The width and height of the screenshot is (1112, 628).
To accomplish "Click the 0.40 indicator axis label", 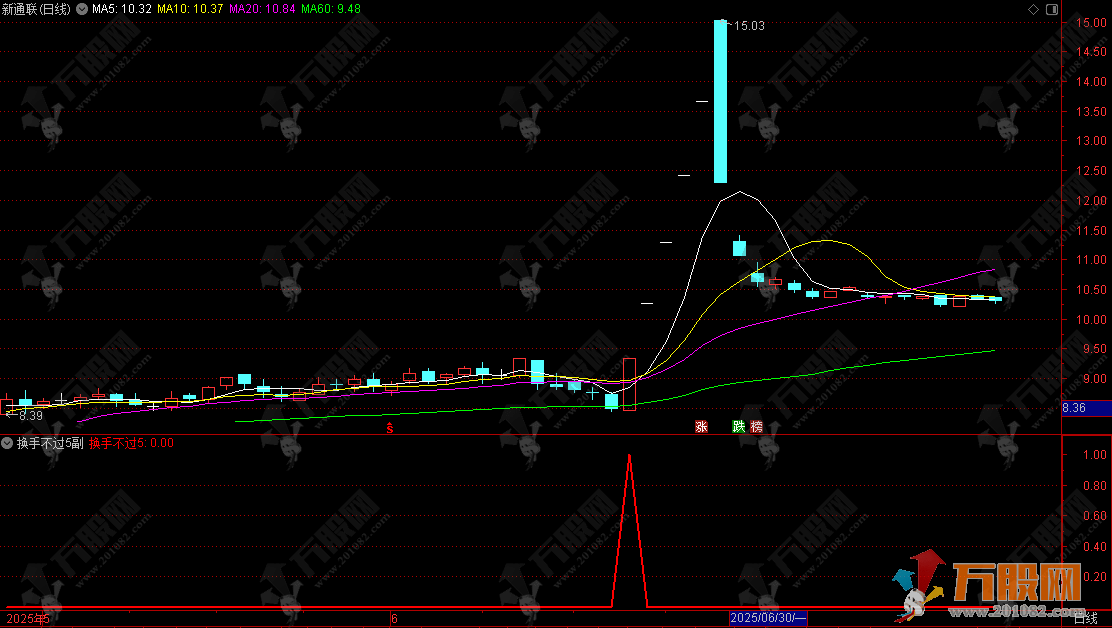I will [x=1095, y=546].
